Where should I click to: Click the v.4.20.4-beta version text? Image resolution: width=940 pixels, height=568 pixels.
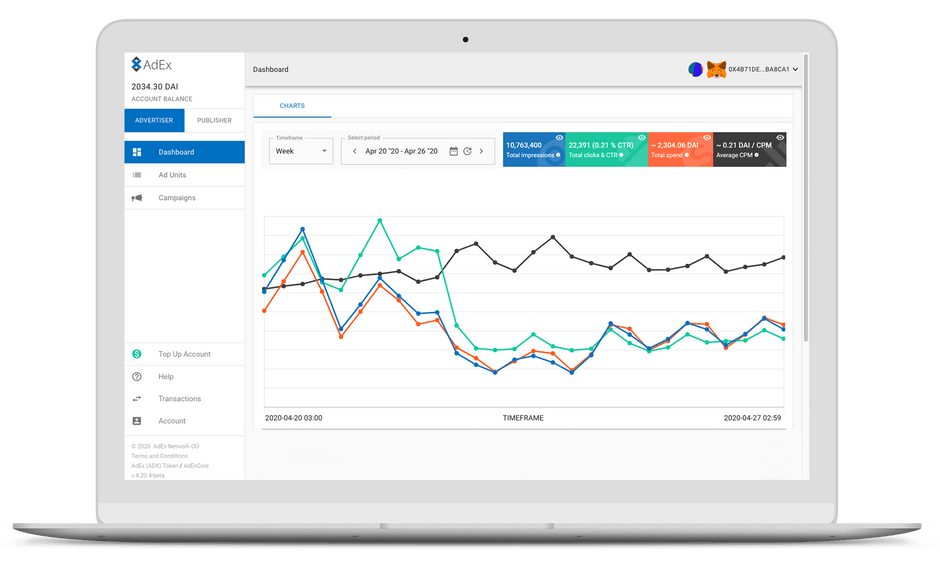tap(147, 476)
